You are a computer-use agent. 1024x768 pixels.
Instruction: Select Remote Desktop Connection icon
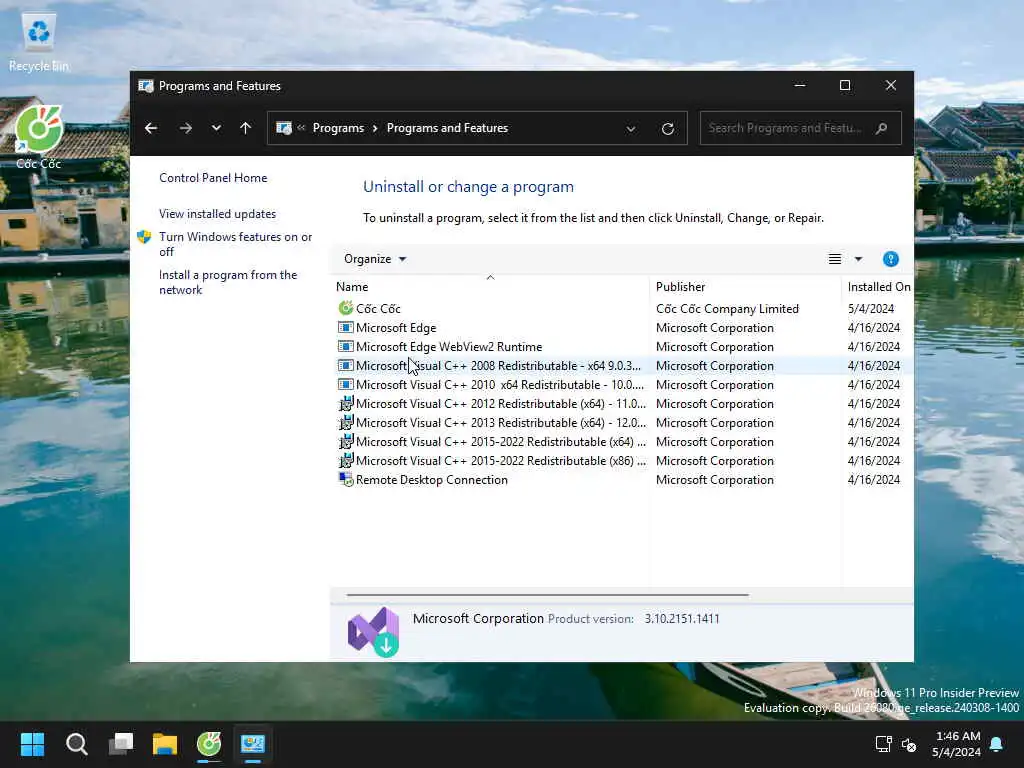tap(345, 479)
